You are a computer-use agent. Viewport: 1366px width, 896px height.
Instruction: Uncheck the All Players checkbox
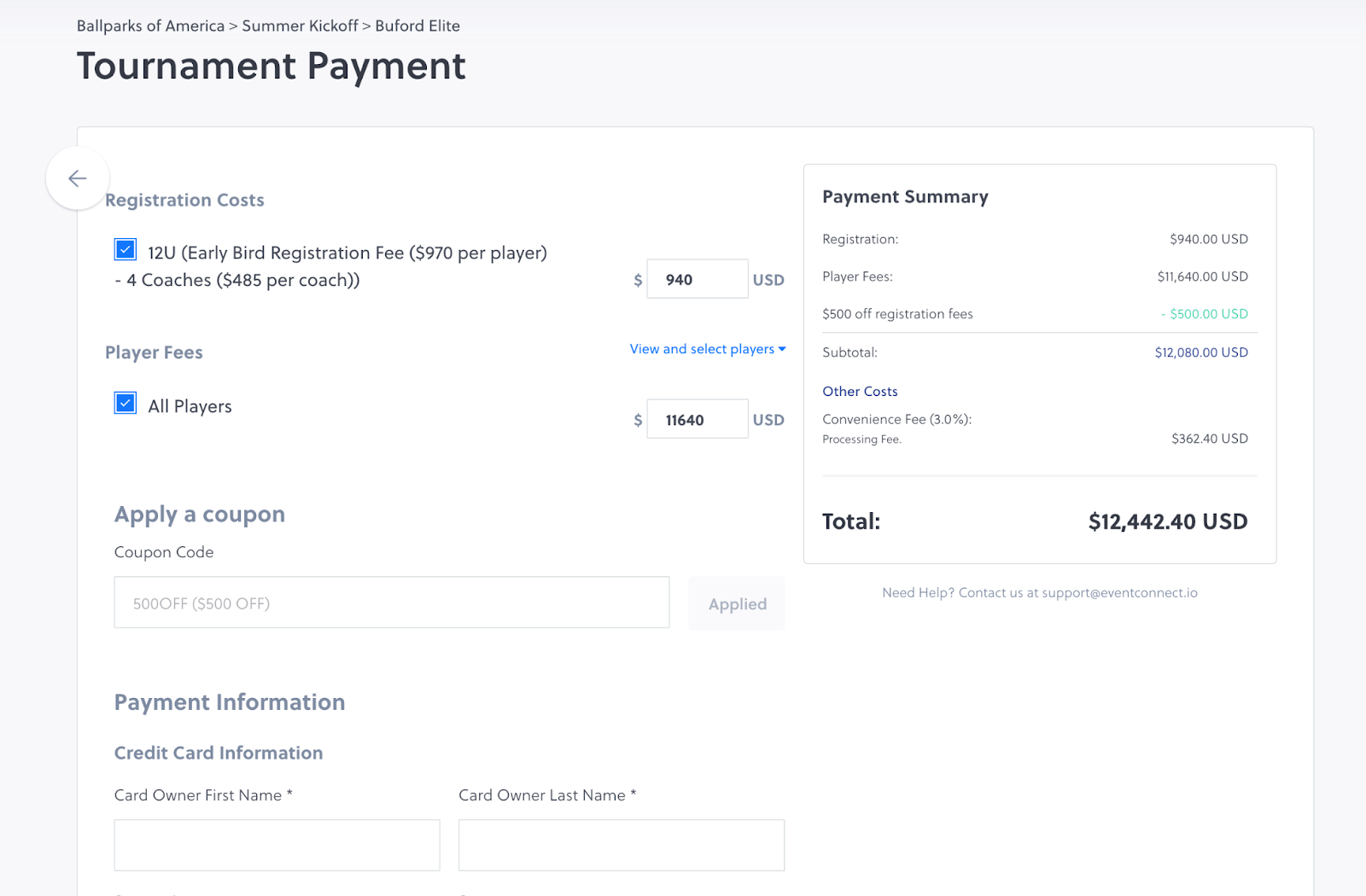tap(126, 403)
